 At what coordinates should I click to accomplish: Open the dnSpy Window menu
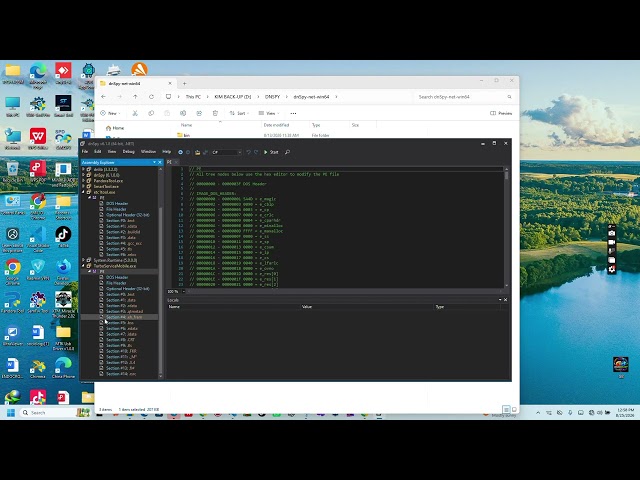[x=148, y=151]
